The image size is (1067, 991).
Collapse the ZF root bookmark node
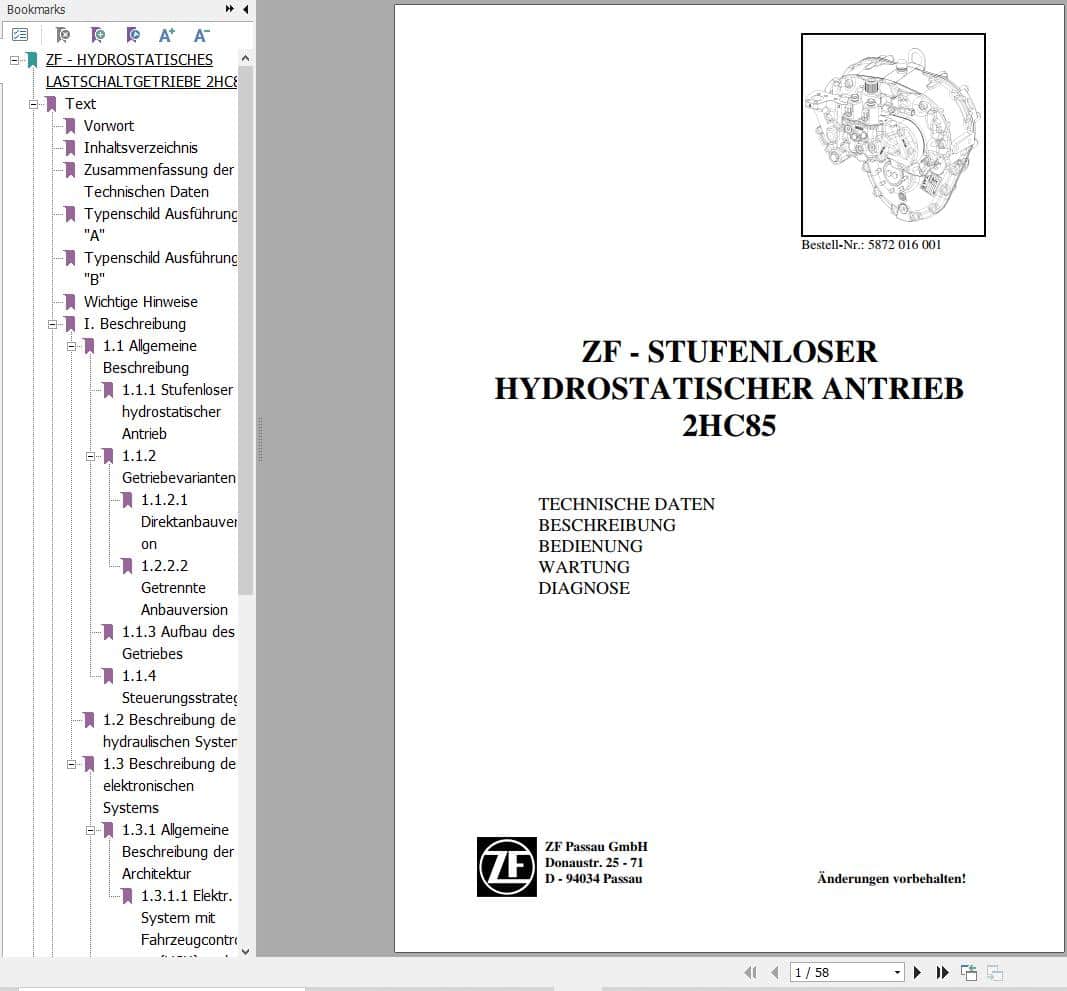click(14, 61)
